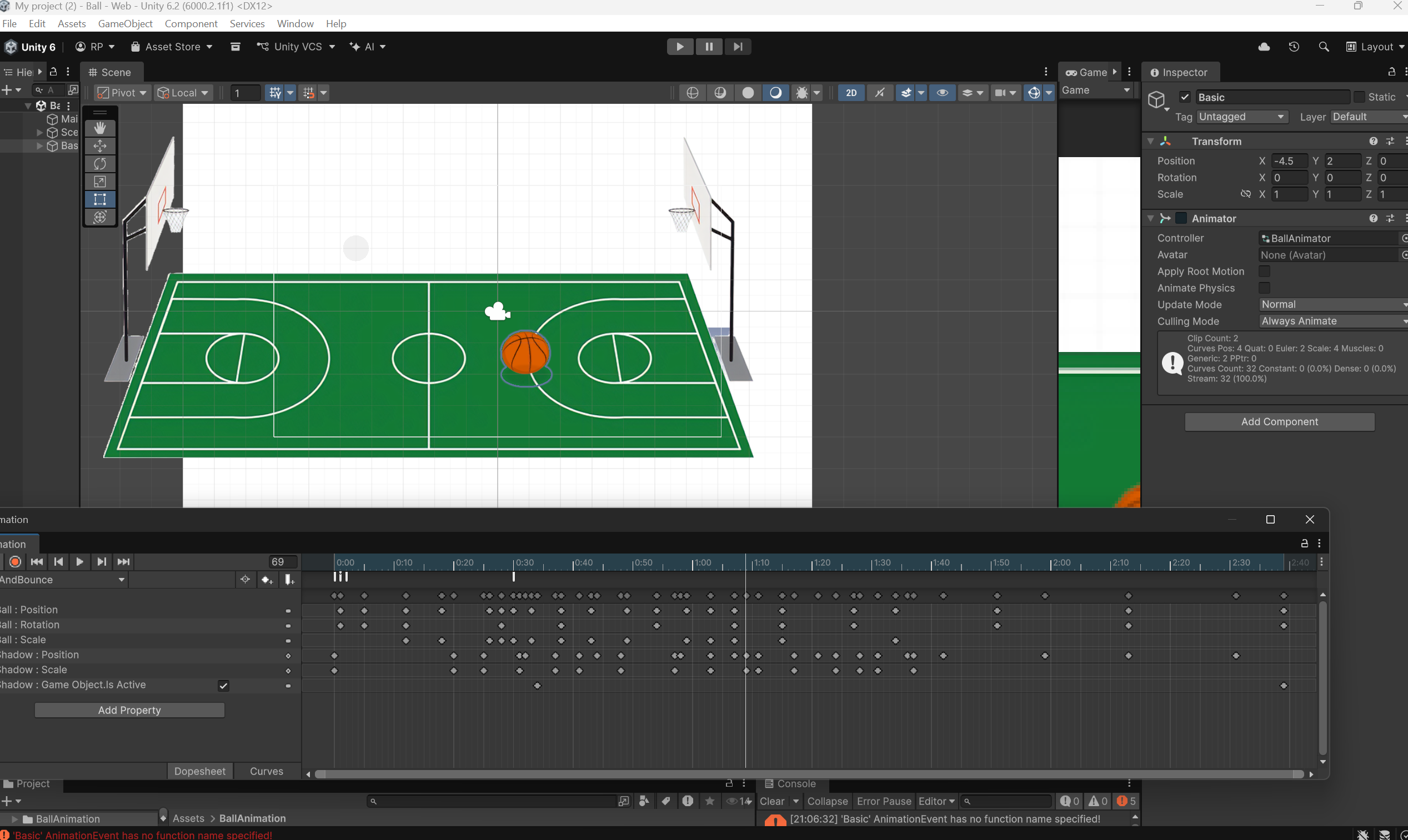Play the animation clip
Screen dimensions: 1408x840
[80, 561]
